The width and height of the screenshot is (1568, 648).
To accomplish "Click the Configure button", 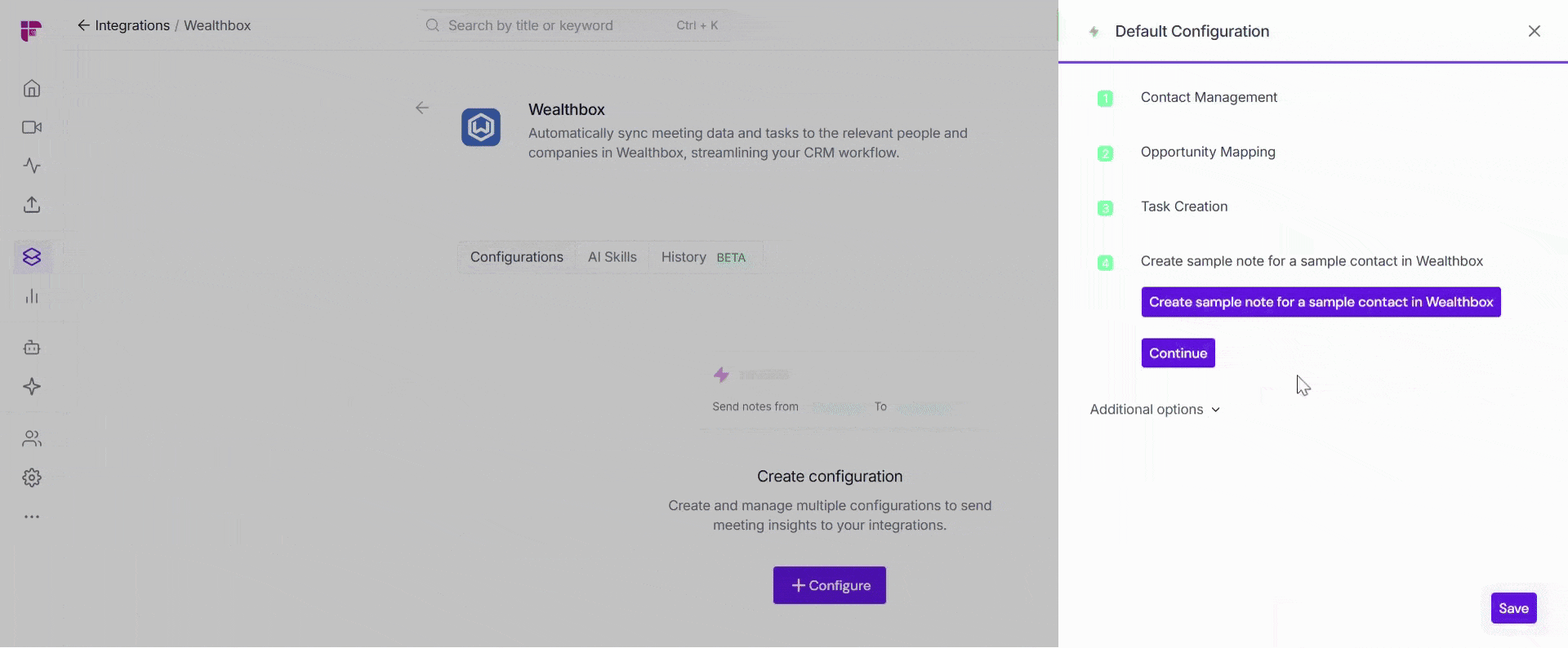I will (x=830, y=586).
